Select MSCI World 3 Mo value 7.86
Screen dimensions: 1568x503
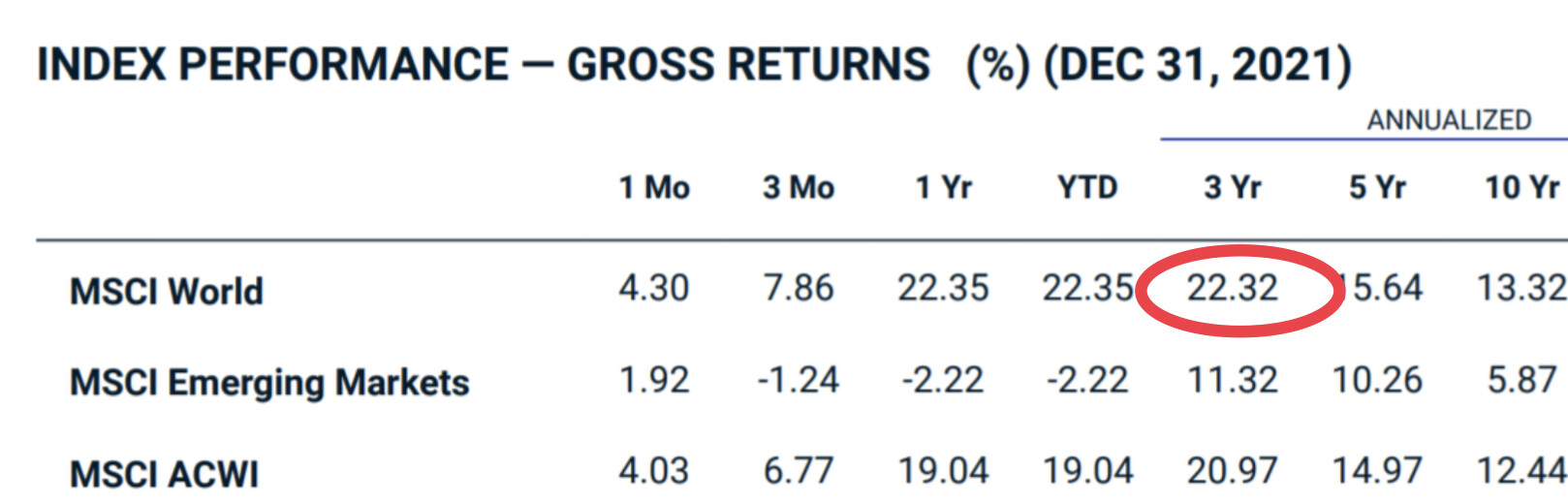pos(799,288)
